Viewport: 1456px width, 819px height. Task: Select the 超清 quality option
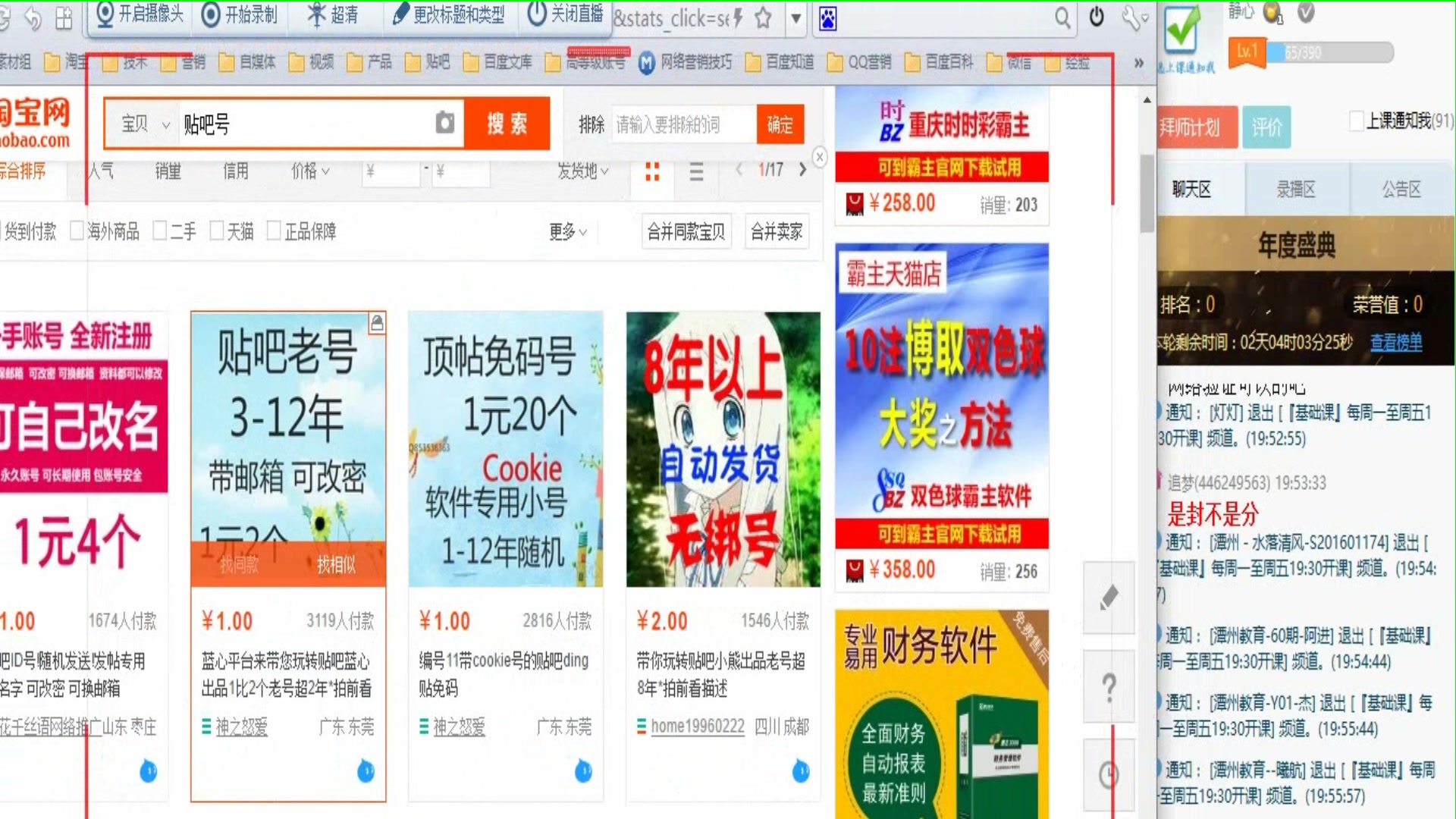[x=334, y=14]
